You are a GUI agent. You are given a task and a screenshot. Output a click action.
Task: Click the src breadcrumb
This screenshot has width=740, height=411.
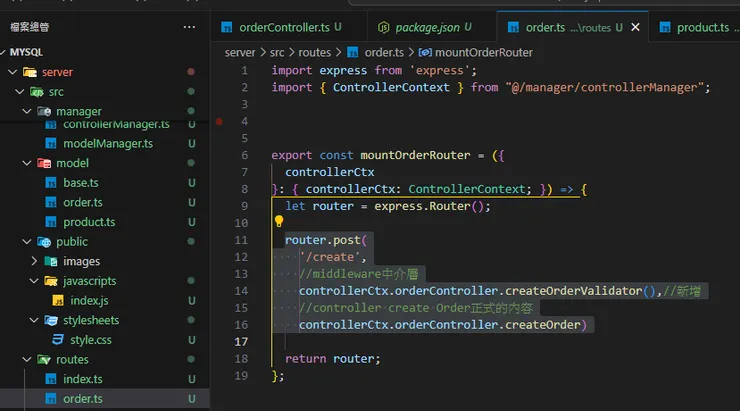[277, 52]
